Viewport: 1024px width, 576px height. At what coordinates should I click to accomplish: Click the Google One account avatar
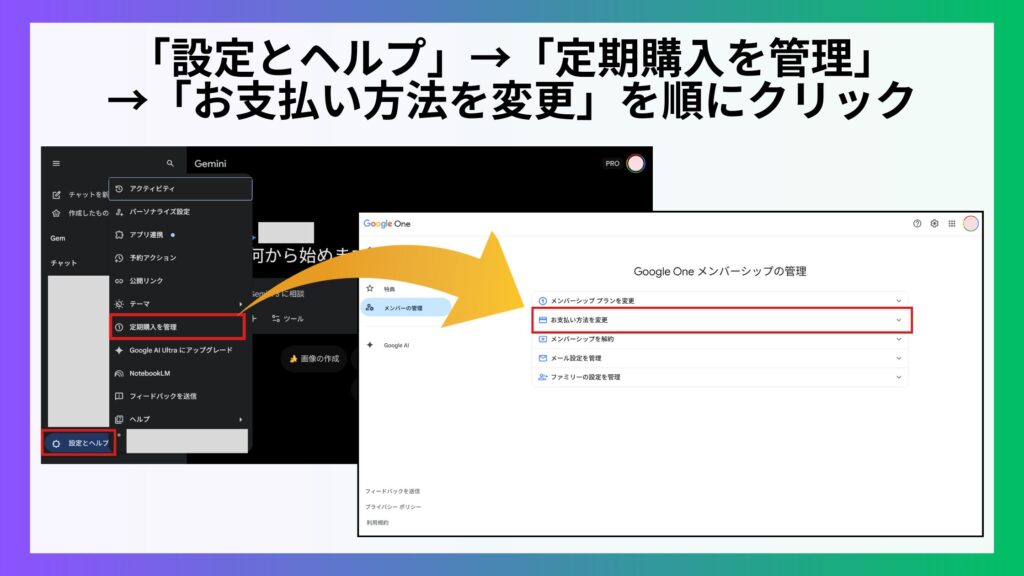click(970, 224)
